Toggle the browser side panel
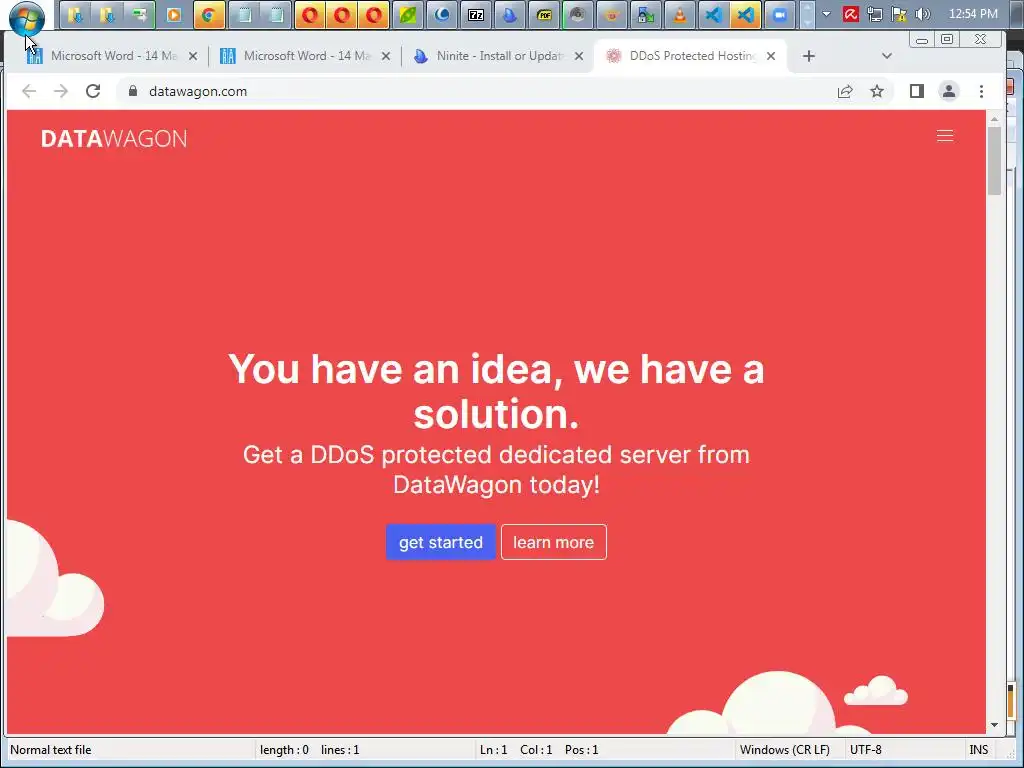The width and height of the screenshot is (1024, 768). point(917,91)
